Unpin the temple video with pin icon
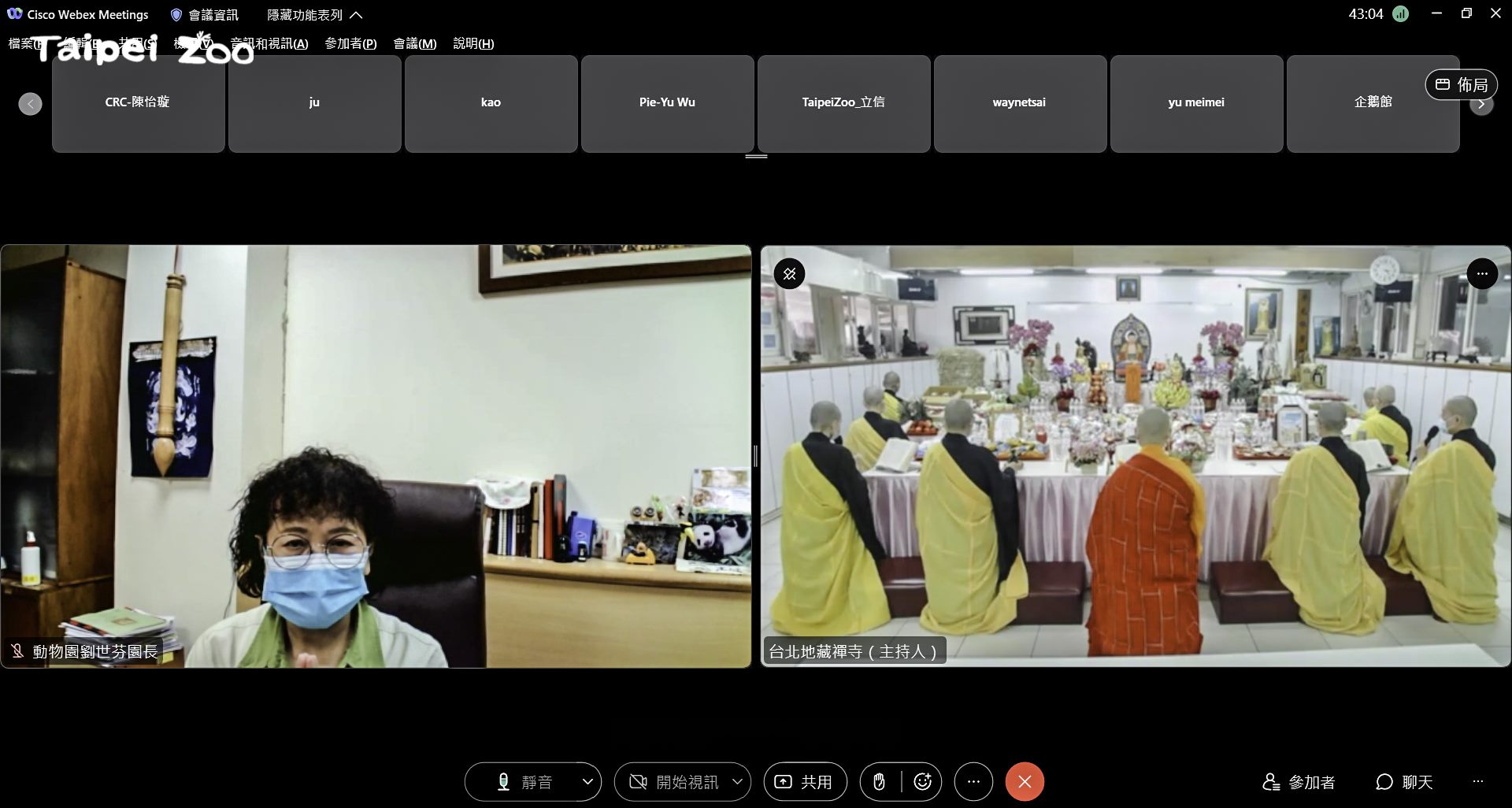The image size is (1512, 808). tap(789, 274)
